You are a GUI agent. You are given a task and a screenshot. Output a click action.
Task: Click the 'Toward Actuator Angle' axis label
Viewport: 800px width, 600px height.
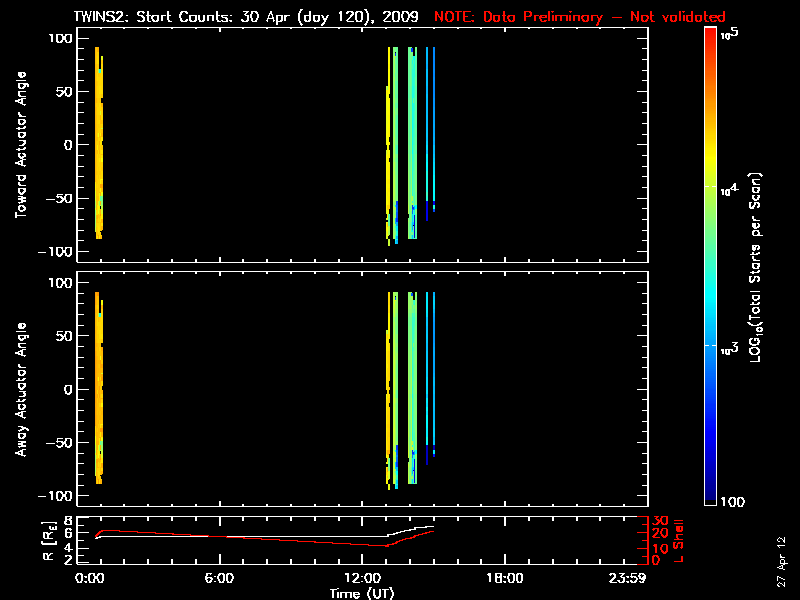19,146
